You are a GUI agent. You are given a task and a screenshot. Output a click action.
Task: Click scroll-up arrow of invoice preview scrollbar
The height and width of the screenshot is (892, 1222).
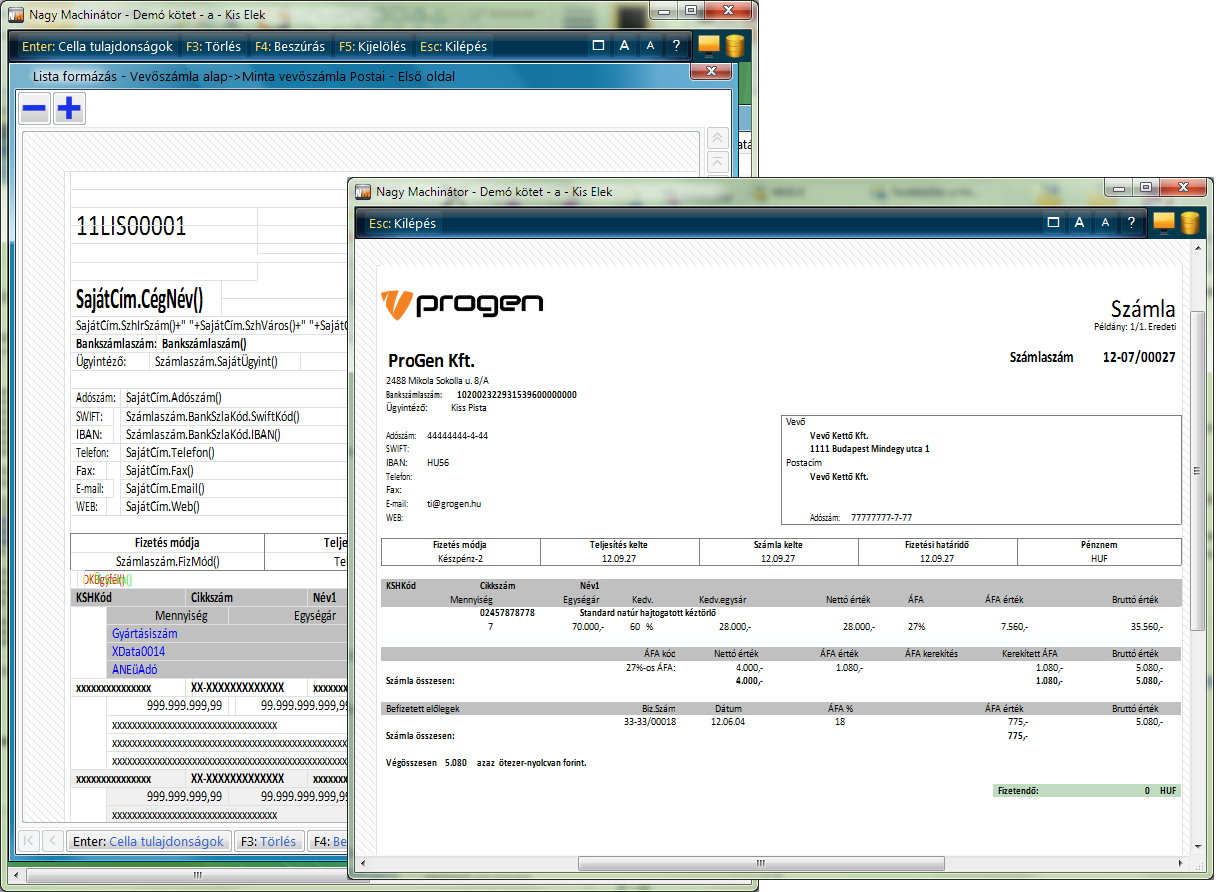[1196, 250]
